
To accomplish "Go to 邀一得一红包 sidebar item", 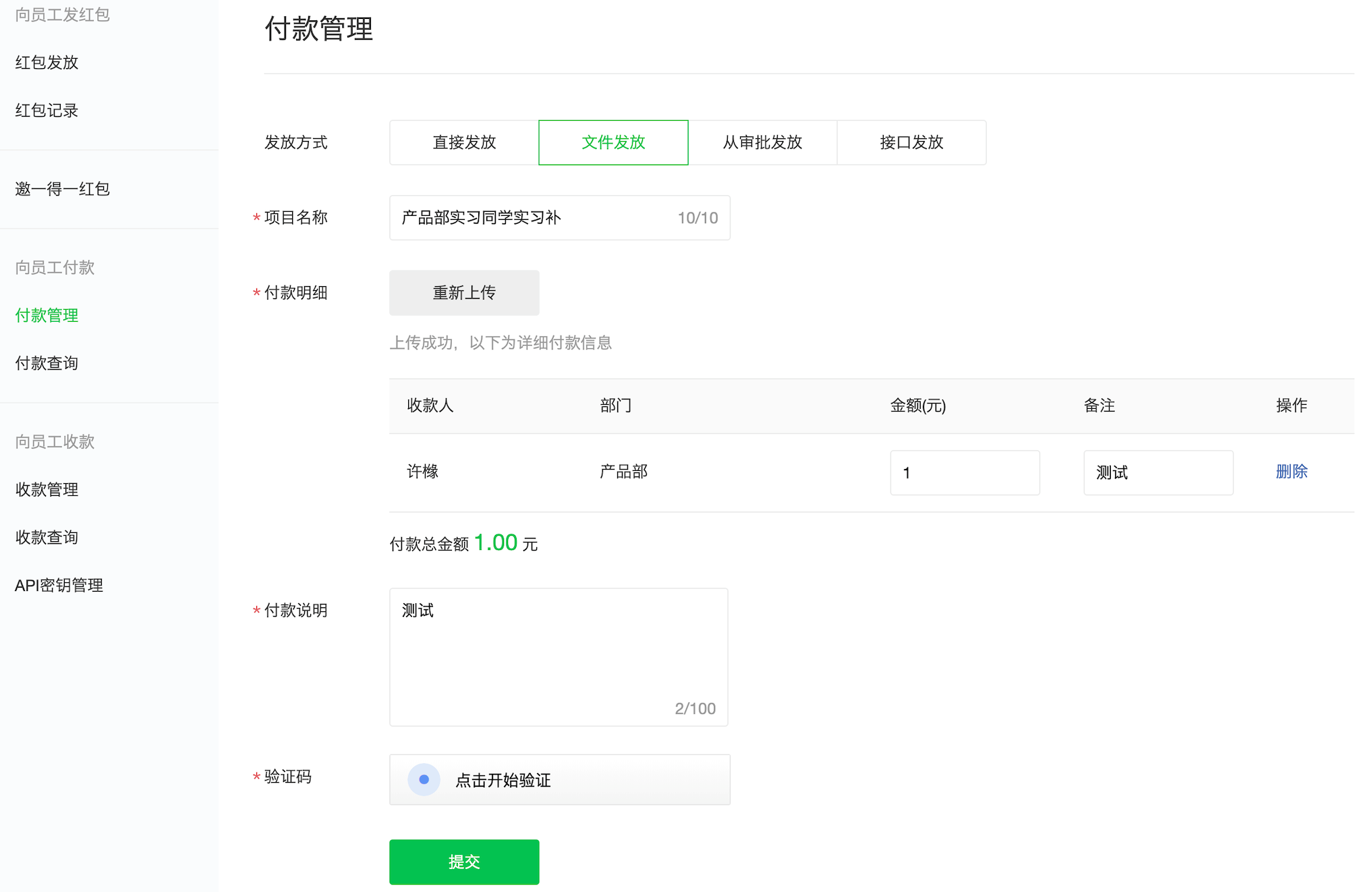I will pos(63,189).
